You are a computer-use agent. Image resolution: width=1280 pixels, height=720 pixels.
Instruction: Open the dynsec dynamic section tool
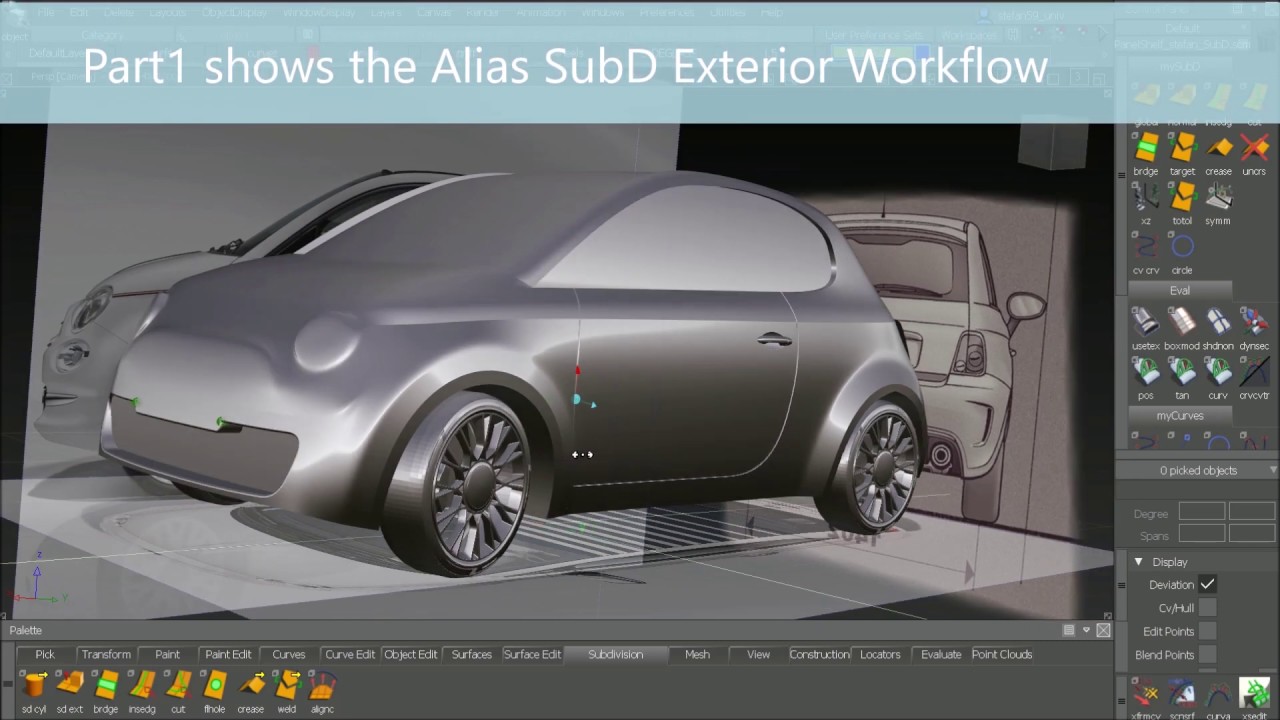(1254, 322)
